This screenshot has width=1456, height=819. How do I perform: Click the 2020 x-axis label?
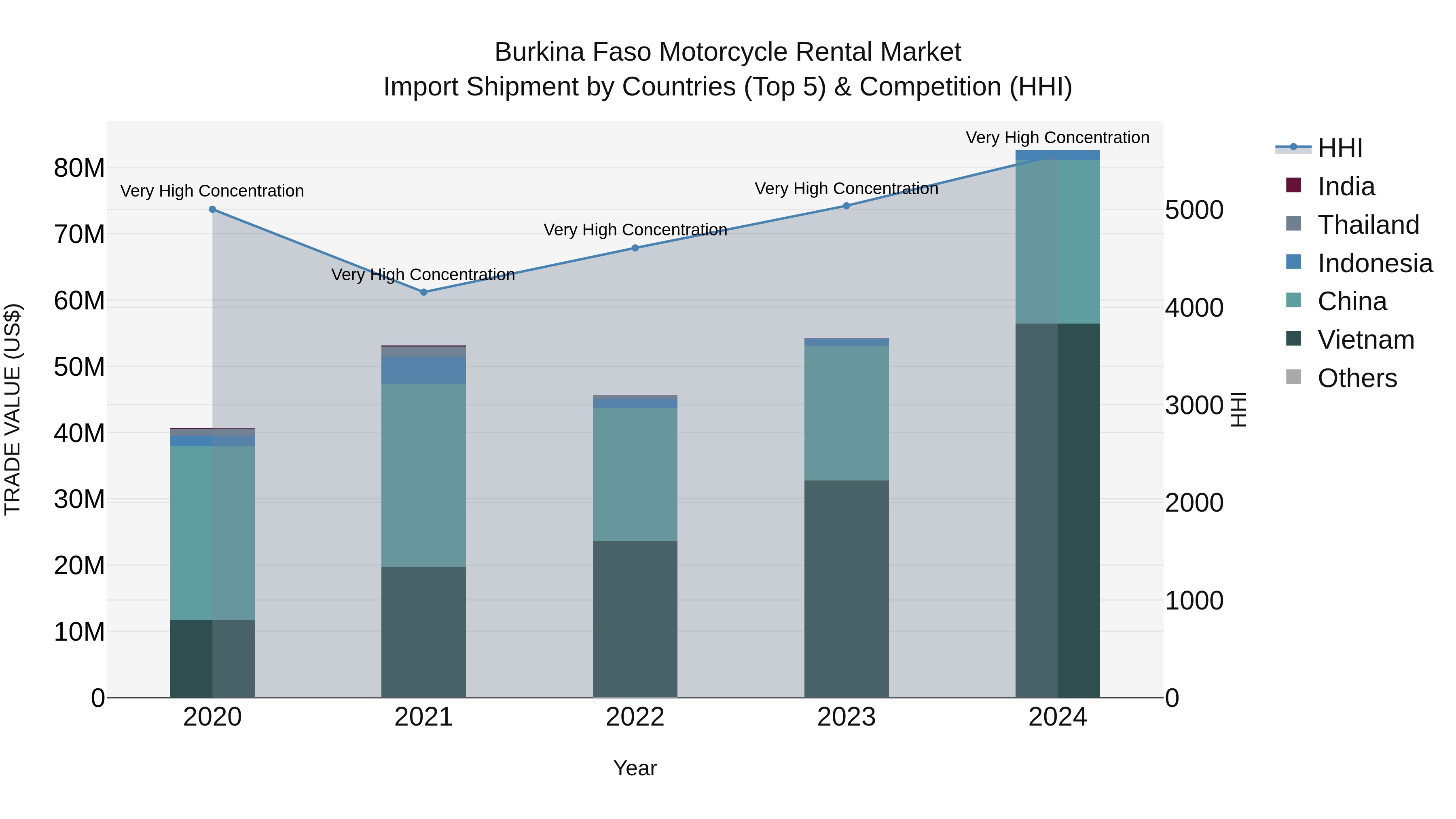(x=212, y=717)
